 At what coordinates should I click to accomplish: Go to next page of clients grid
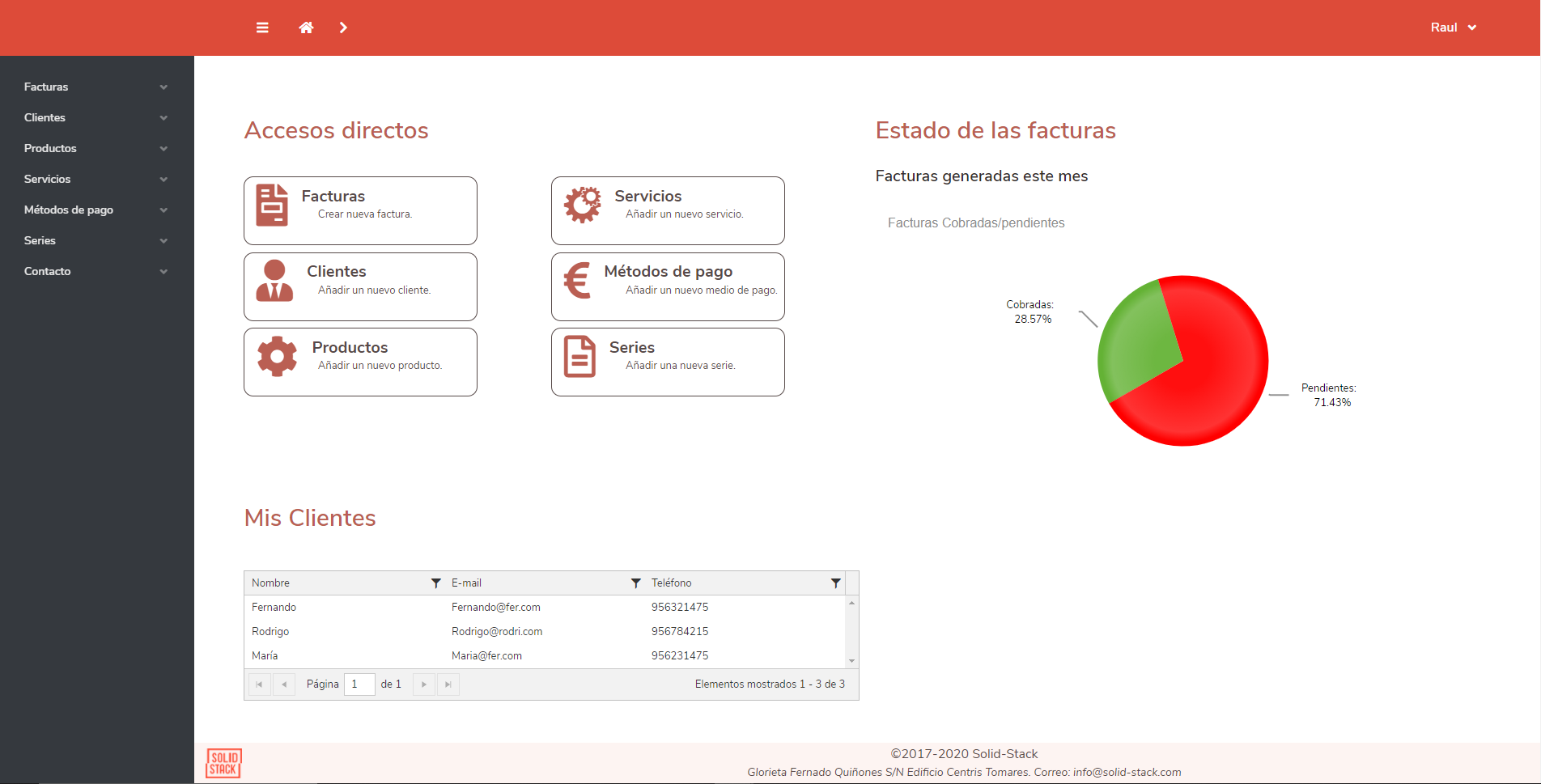click(423, 684)
